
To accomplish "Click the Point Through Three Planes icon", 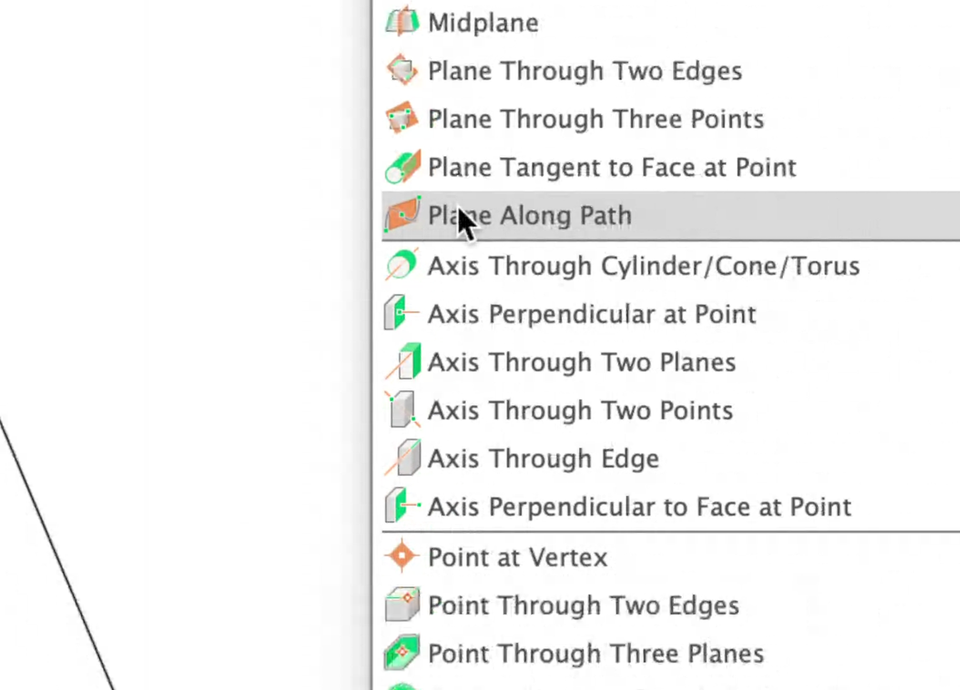I will (x=402, y=653).
